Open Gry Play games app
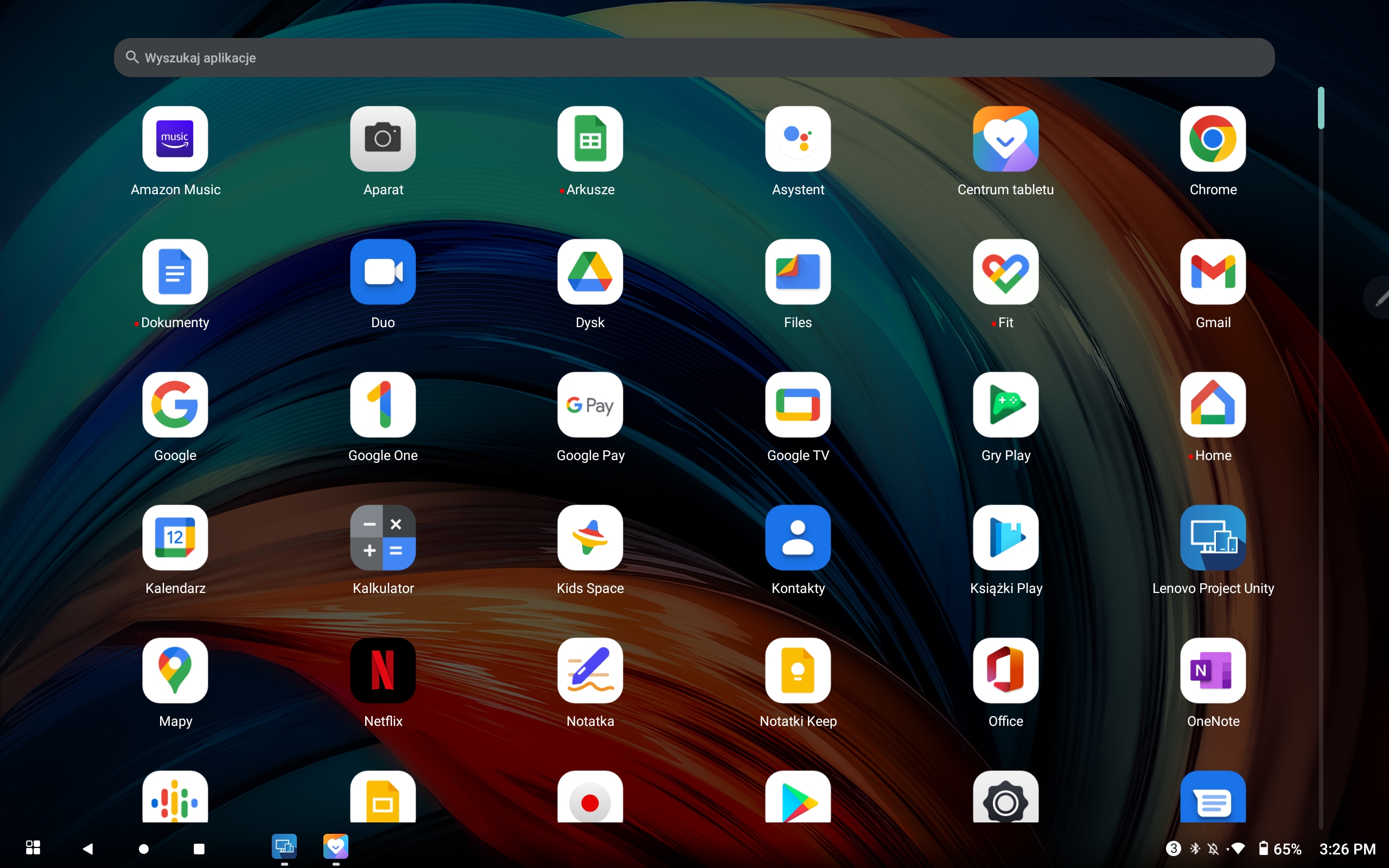1389x868 pixels. coord(1005,405)
